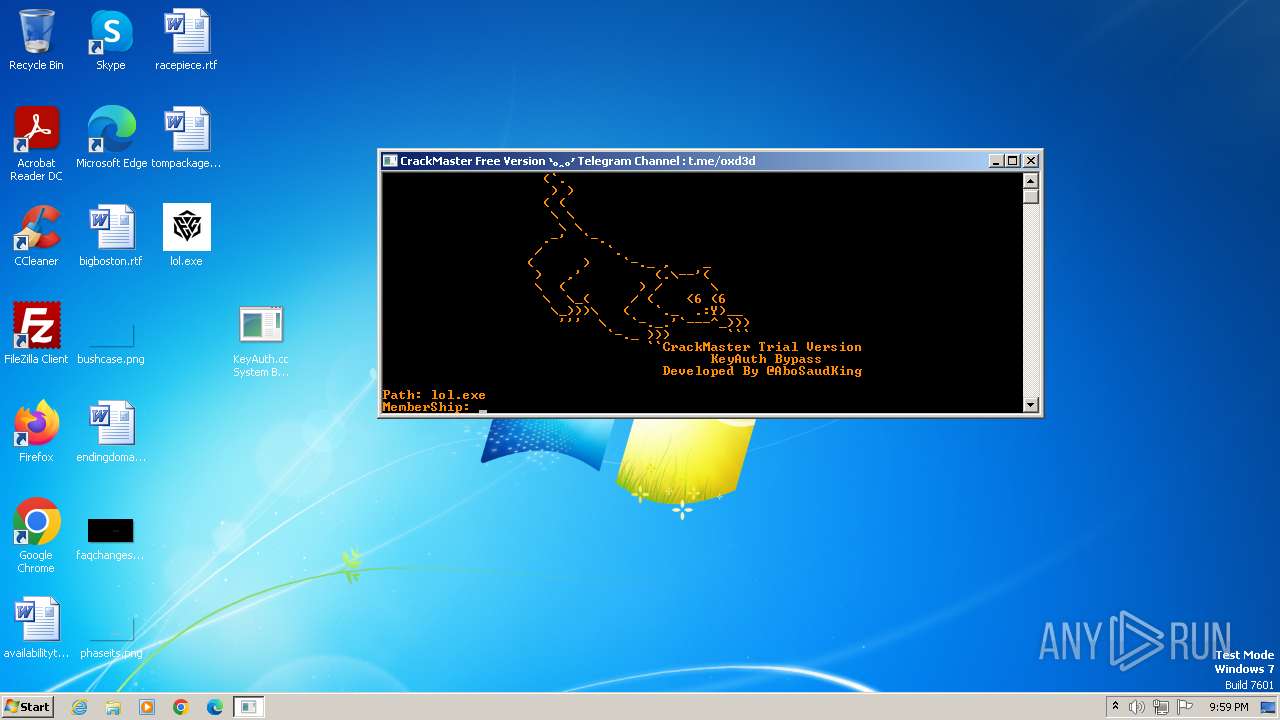This screenshot has height=720, width=1280.
Task: Launch Skype from the desktop
Action: point(111,40)
